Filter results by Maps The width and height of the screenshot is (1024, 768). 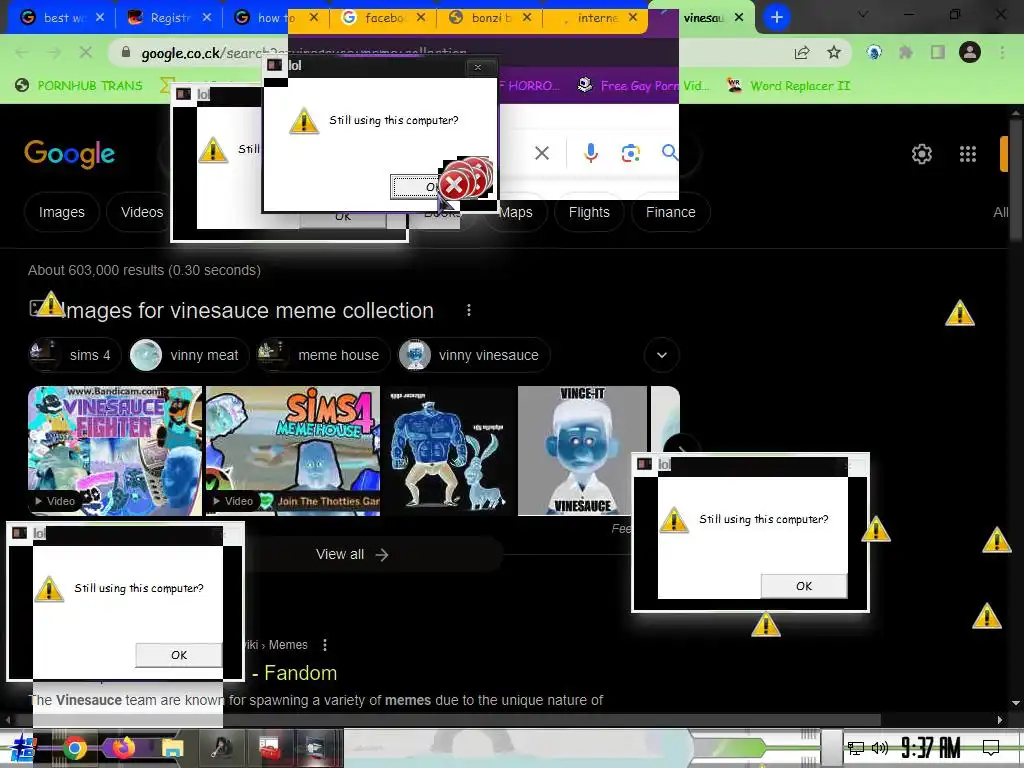pyautogui.click(x=516, y=212)
